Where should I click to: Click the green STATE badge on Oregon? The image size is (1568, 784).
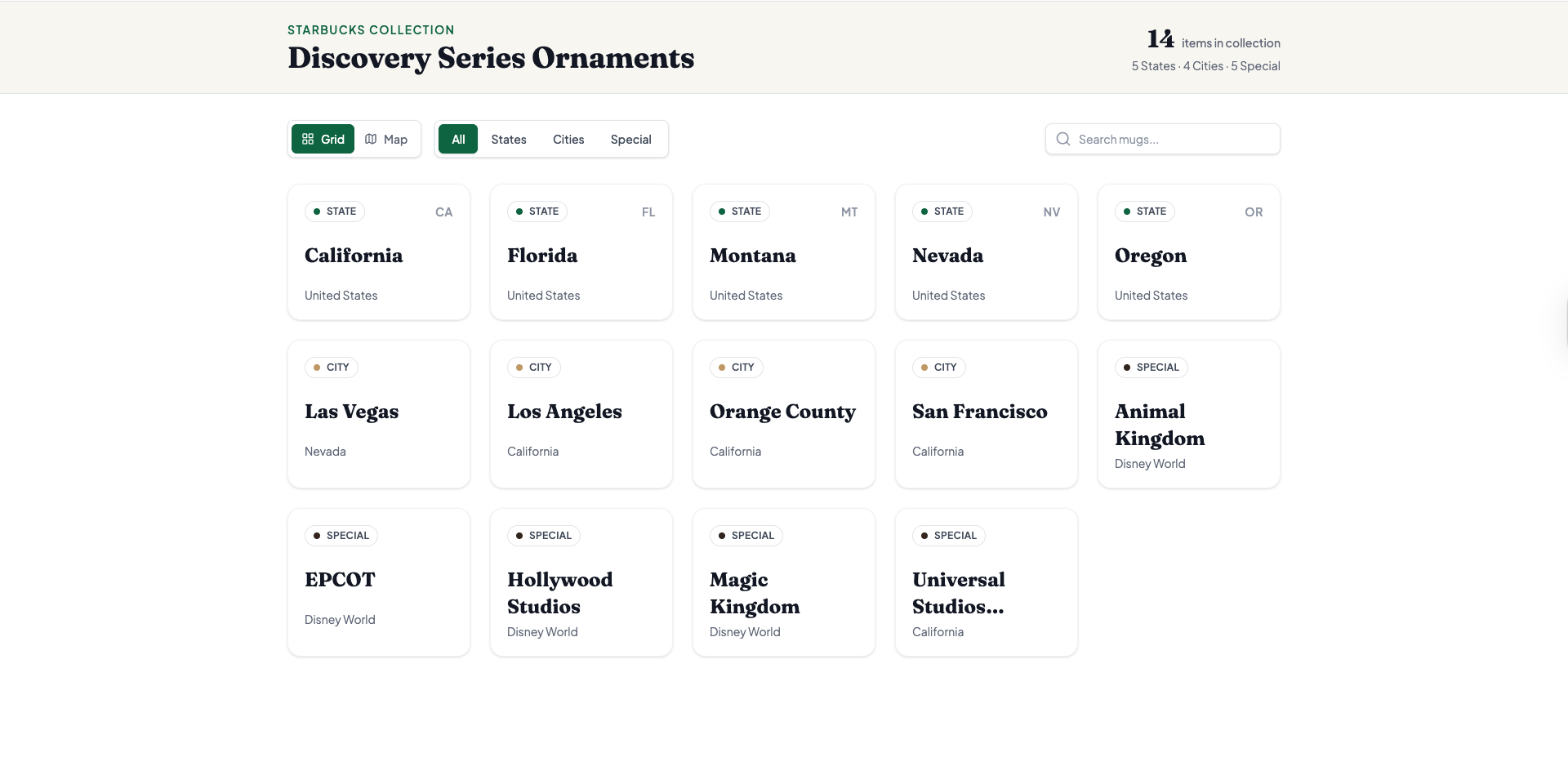click(1144, 212)
